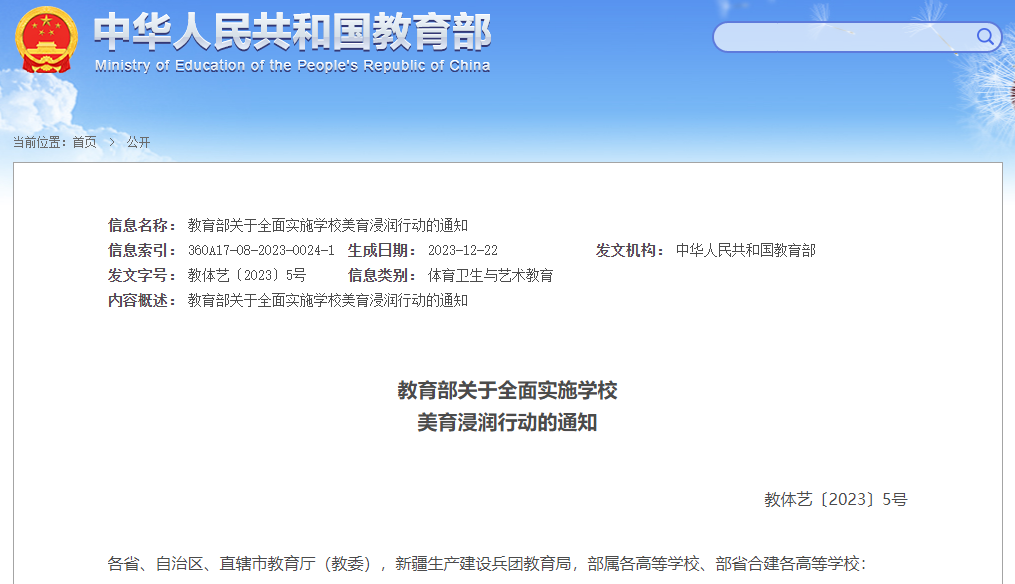Image resolution: width=1015 pixels, height=584 pixels.
Task: Click the 发文机构 value 中华人民共和国教育部
Action: tap(745, 250)
